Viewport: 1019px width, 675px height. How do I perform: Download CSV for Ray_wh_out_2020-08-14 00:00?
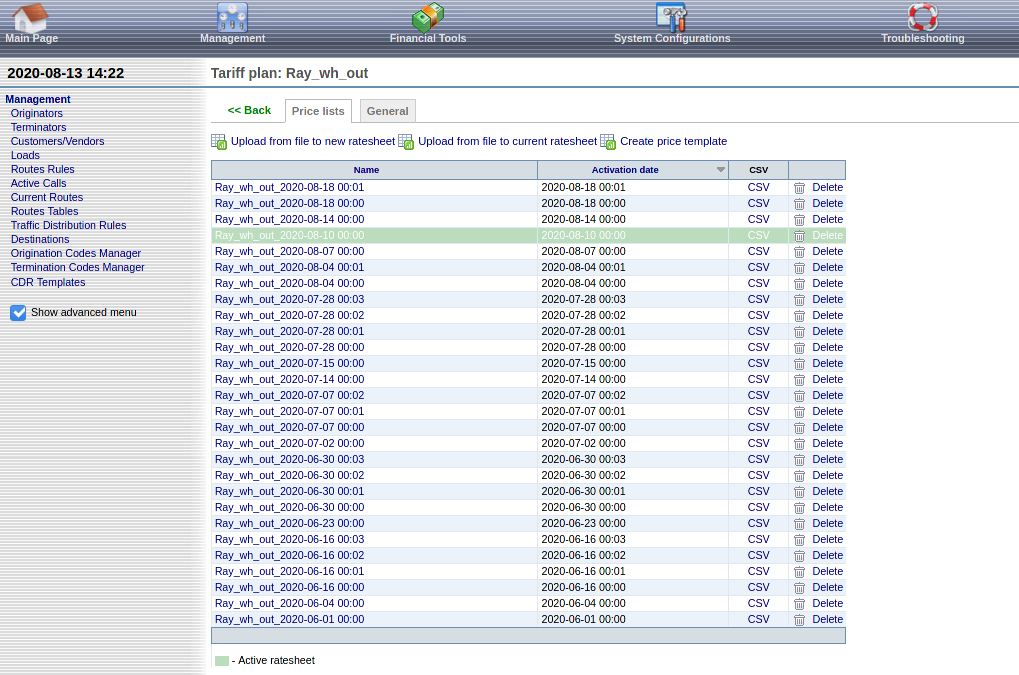click(x=758, y=219)
